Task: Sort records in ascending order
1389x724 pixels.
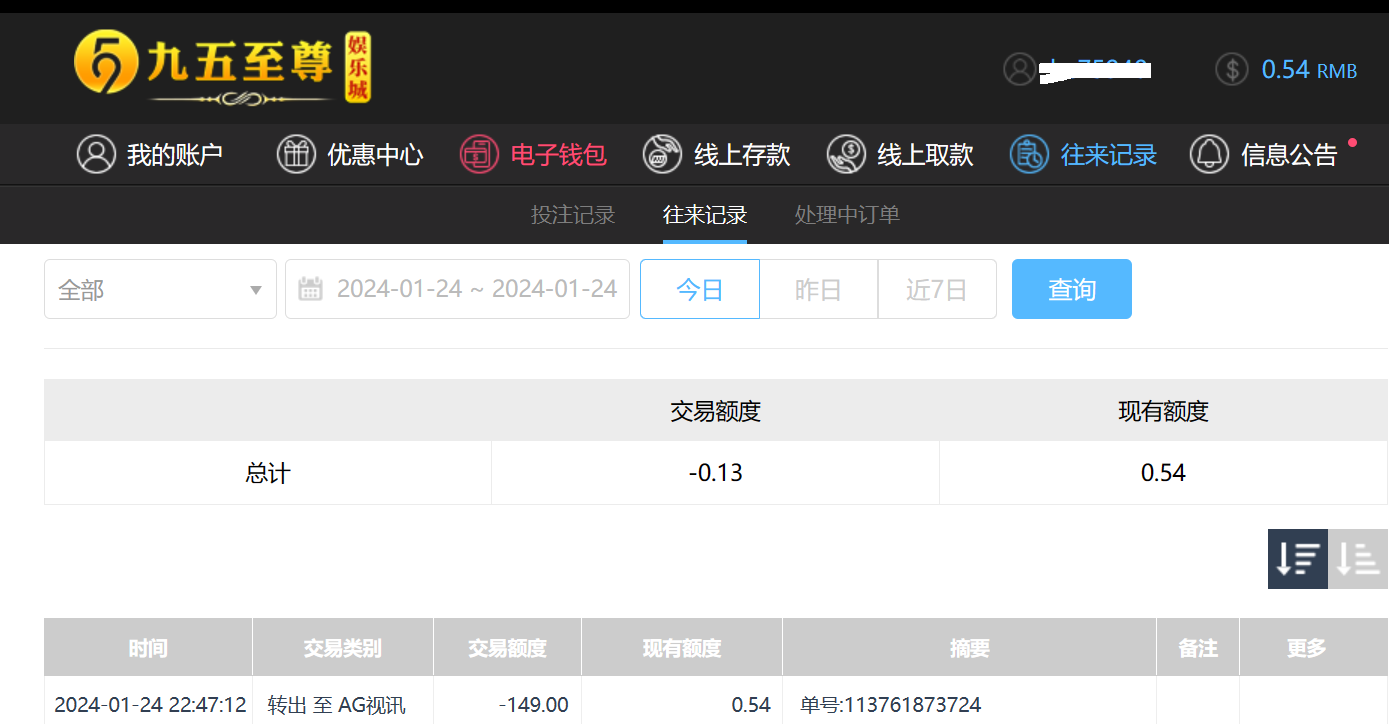Action: click(1358, 559)
